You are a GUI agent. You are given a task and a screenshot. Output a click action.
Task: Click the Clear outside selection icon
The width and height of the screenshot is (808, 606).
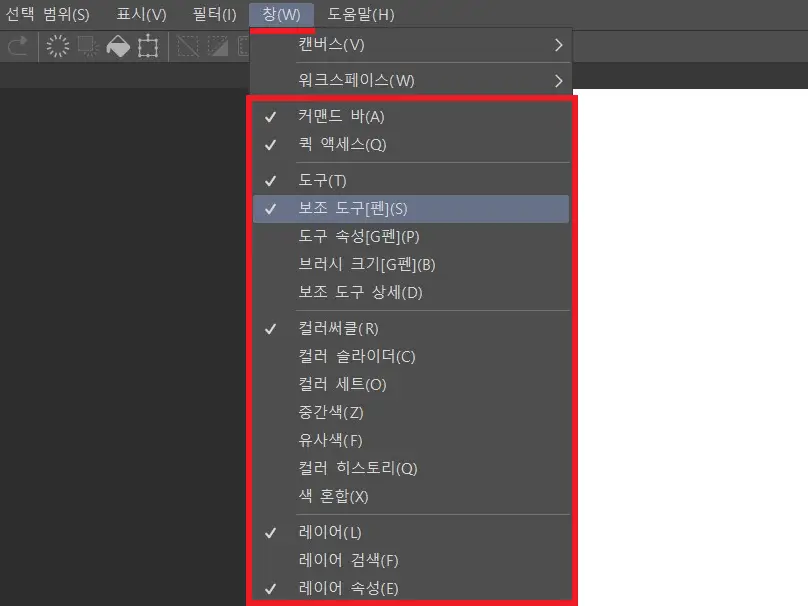pos(88,46)
